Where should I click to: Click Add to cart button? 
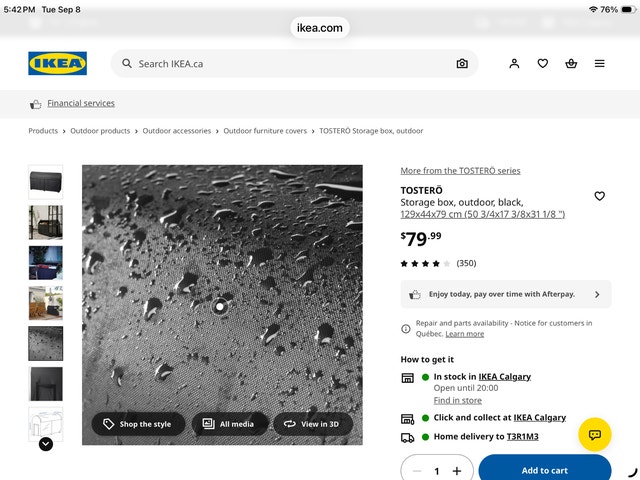pyautogui.click(x=545, y=470)
